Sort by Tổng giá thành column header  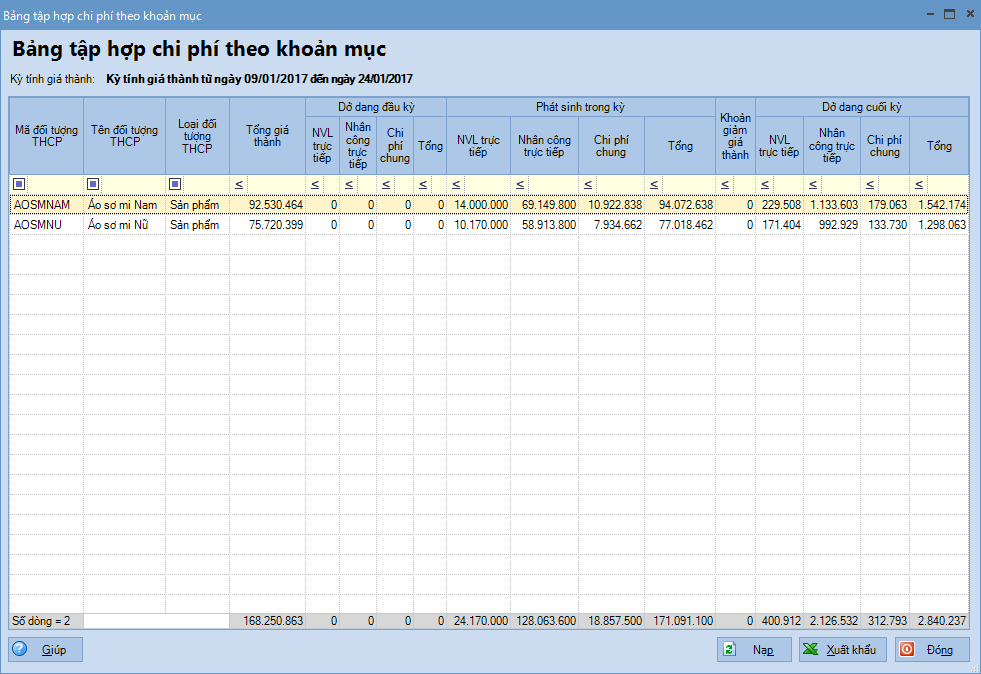267,136
